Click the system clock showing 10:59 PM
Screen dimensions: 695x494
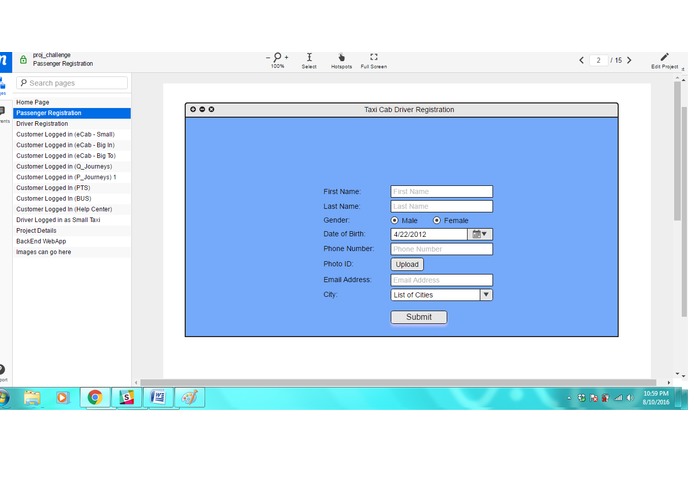click(656, 398)
